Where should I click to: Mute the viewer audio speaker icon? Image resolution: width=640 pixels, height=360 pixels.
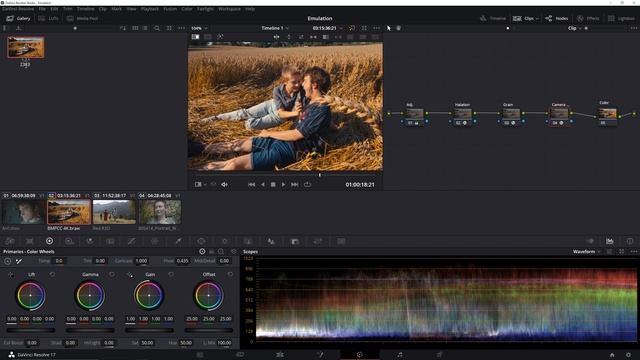point(224,184)
